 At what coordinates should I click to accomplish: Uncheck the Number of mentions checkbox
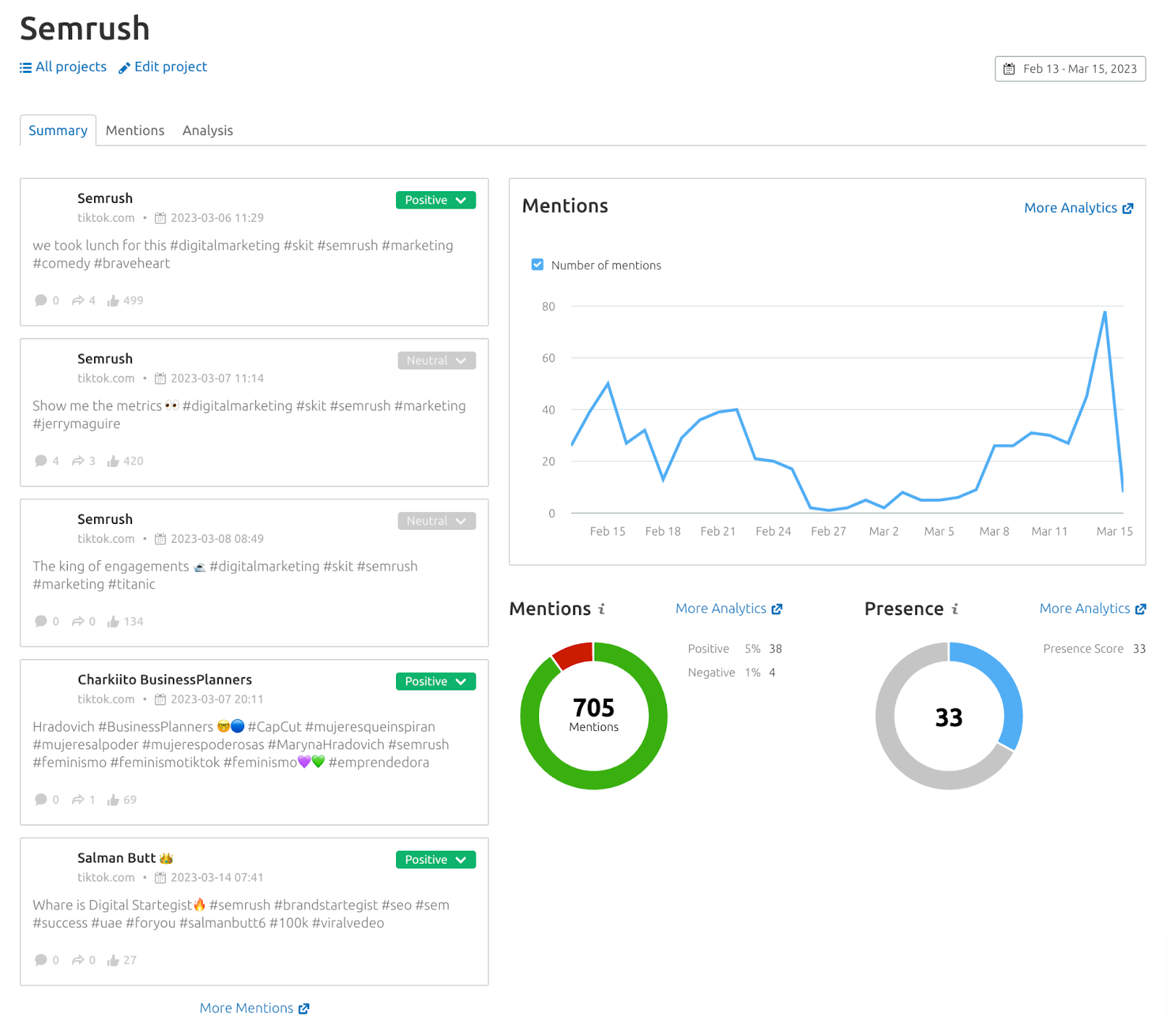(538, 265)
